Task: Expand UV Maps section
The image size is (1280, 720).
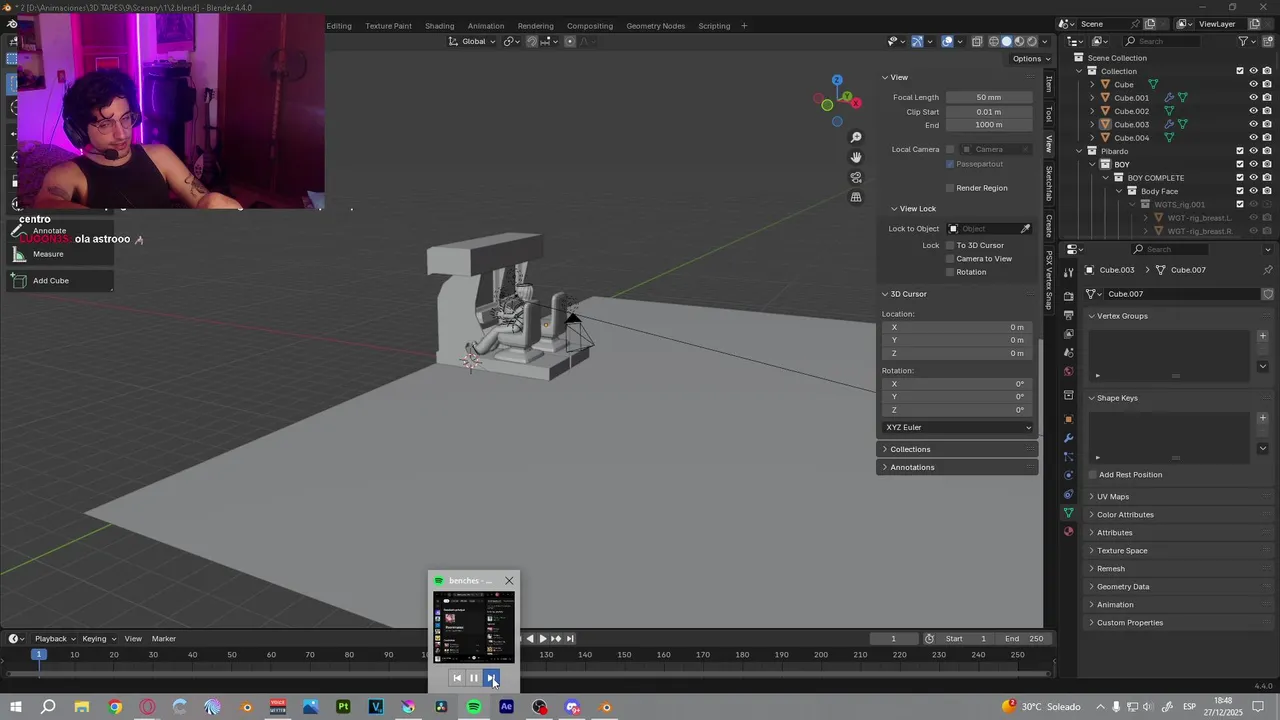Action: tap(1113, 497)
